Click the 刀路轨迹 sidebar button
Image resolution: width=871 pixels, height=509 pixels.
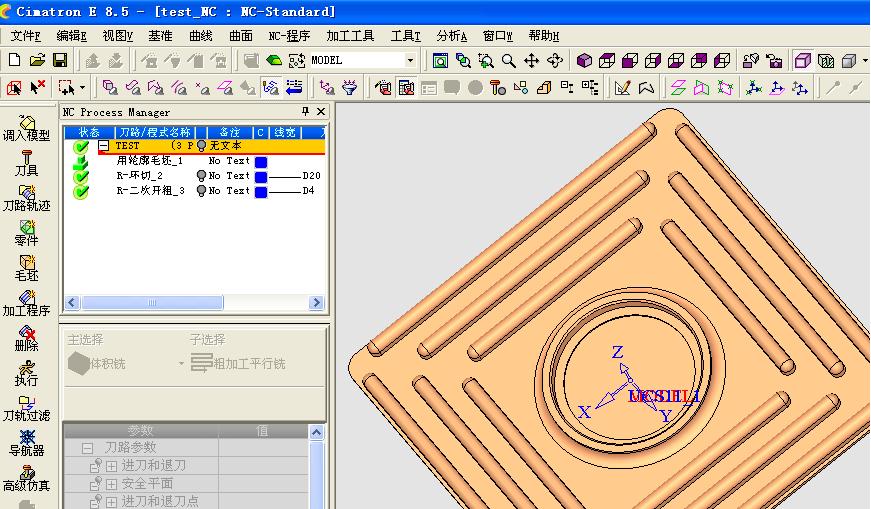click(x=26, y=199)
